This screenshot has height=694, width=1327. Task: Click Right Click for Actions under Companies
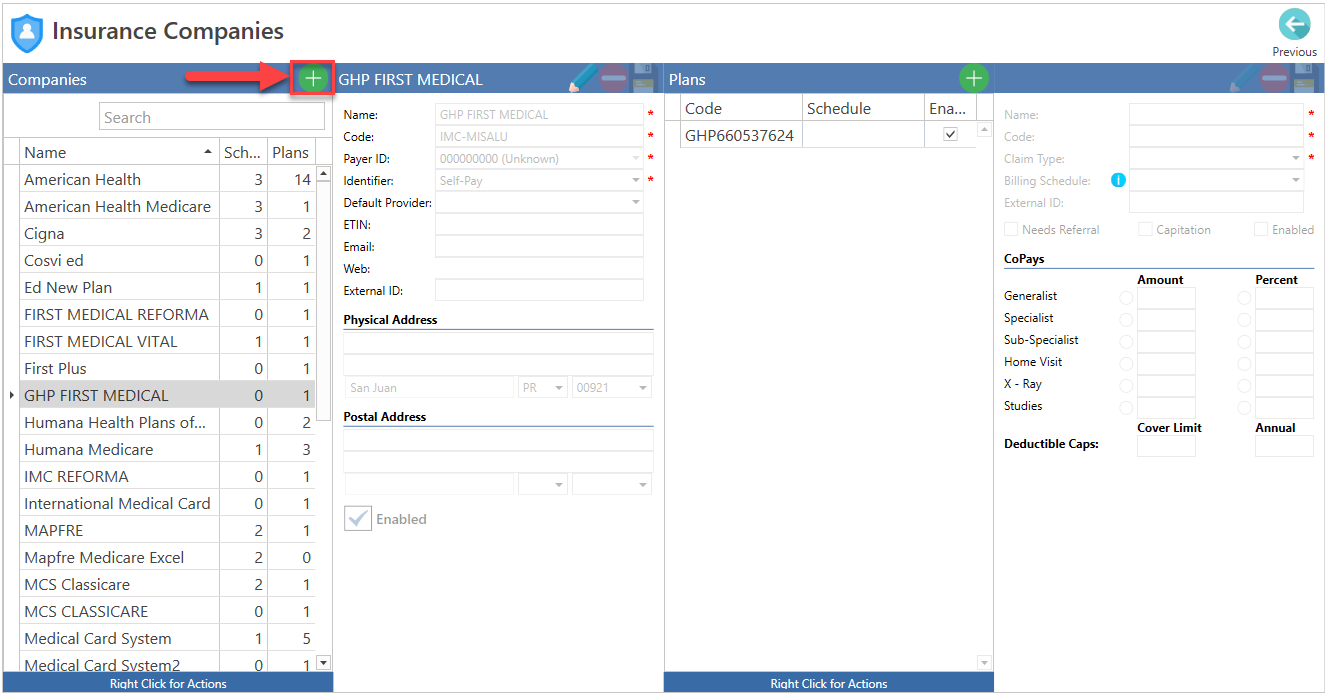coord(168,684)
